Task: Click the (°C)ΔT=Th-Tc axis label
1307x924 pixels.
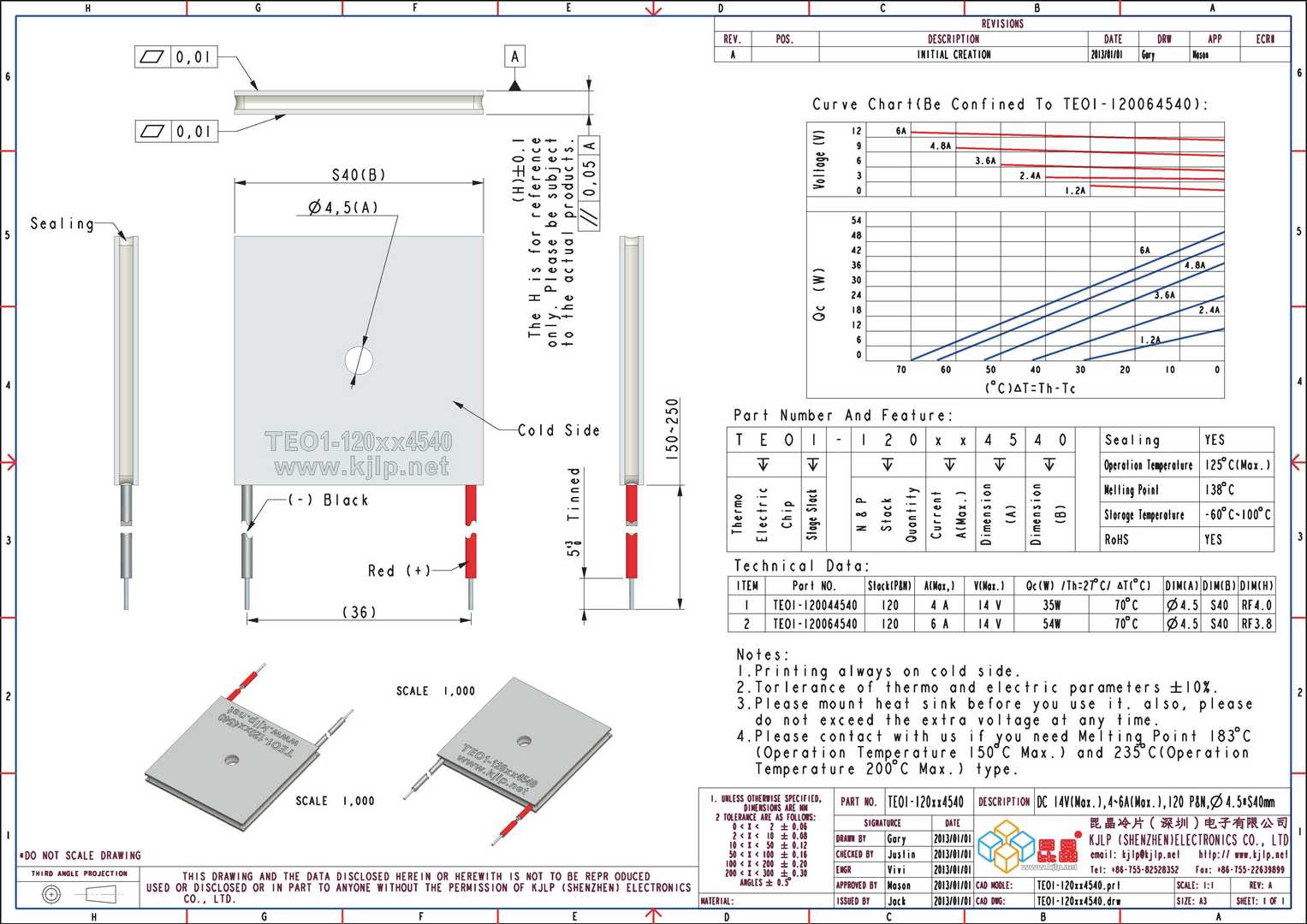Action: [1030, 388]
